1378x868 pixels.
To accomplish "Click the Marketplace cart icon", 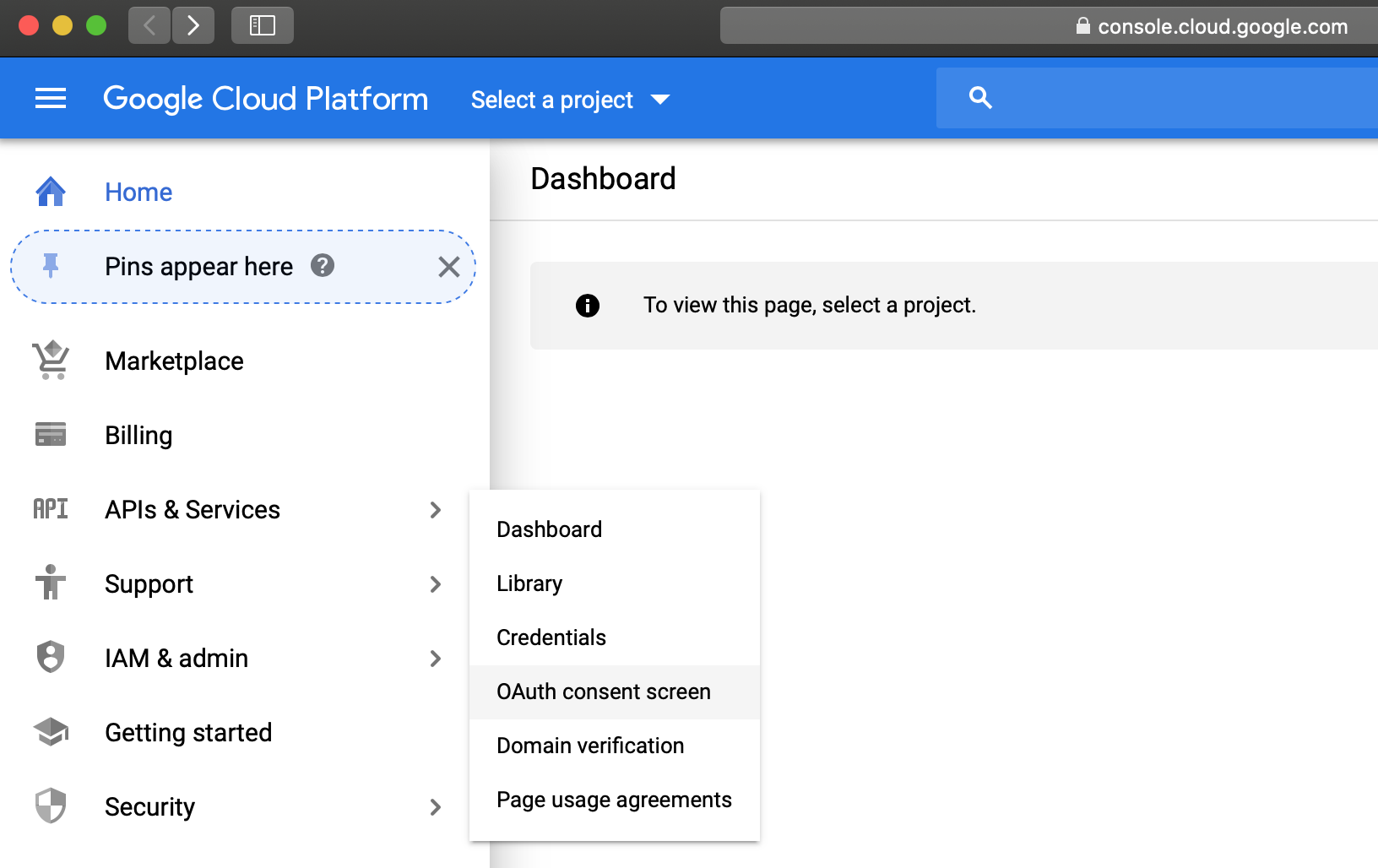I will point(51,361).
